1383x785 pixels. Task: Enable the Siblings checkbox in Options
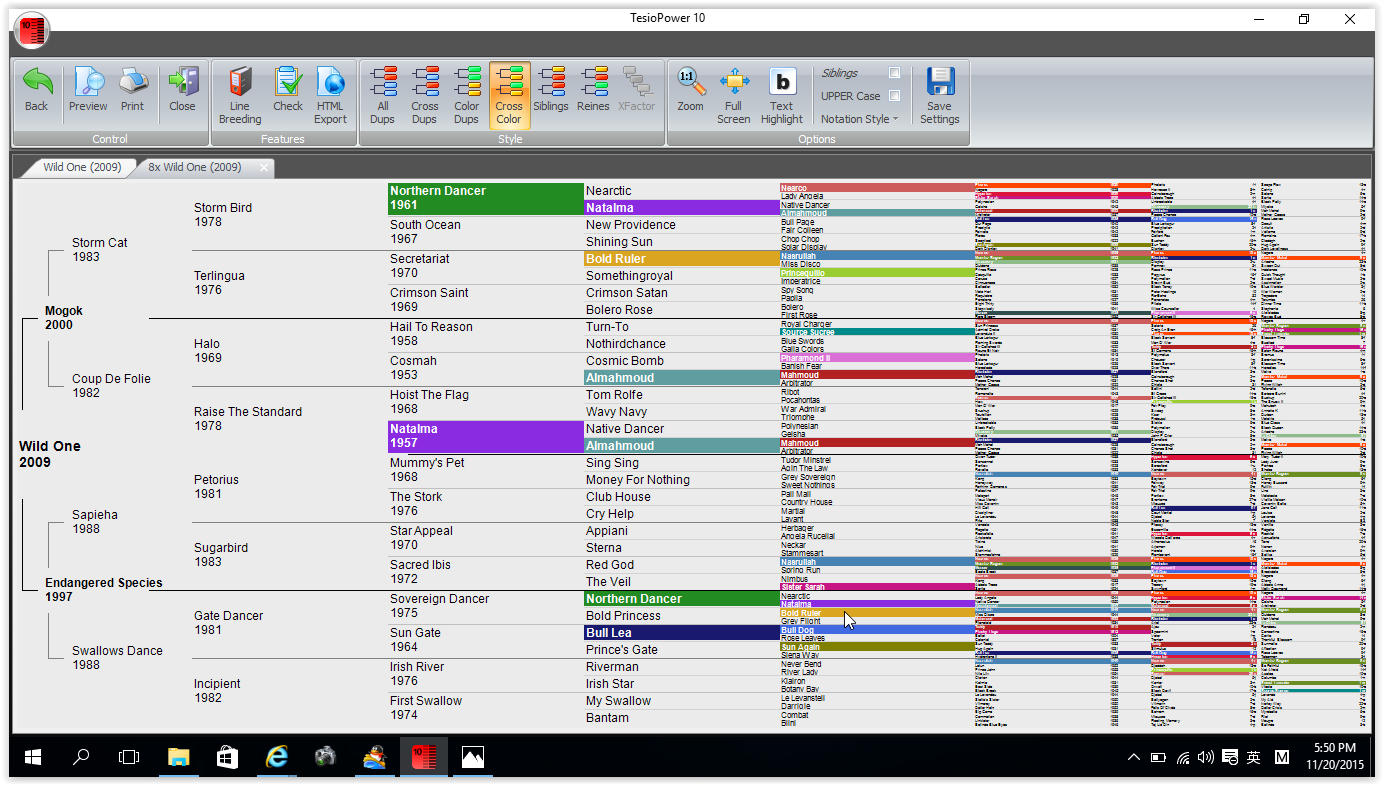(x=894, y=73)
